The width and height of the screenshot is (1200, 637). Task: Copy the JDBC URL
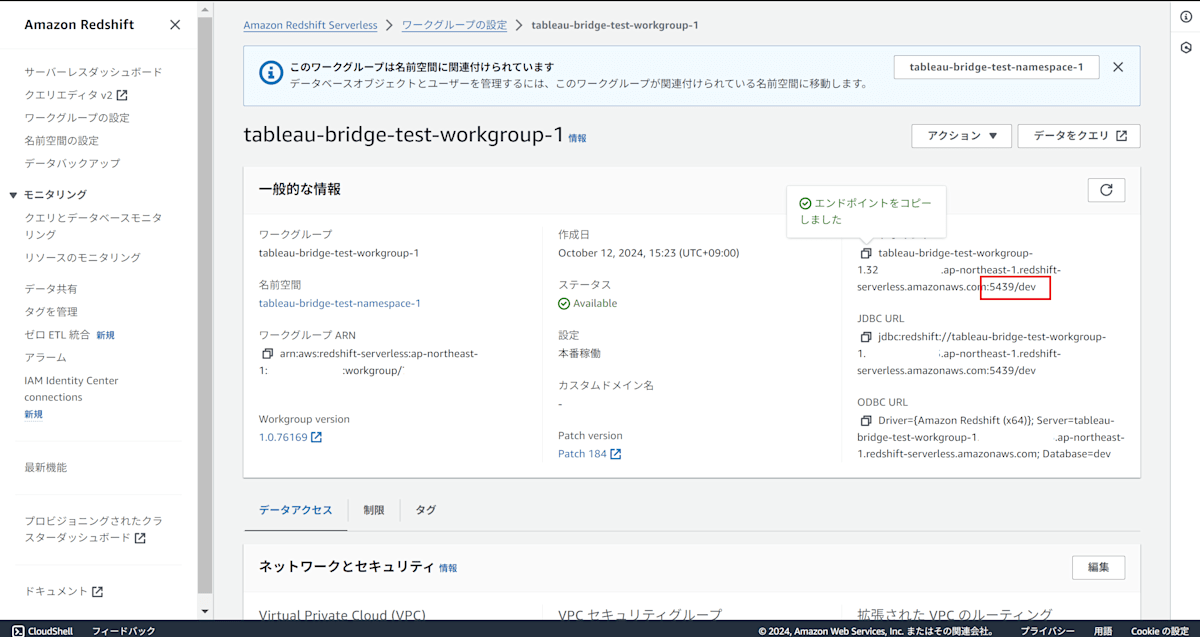tap(866, 338)
